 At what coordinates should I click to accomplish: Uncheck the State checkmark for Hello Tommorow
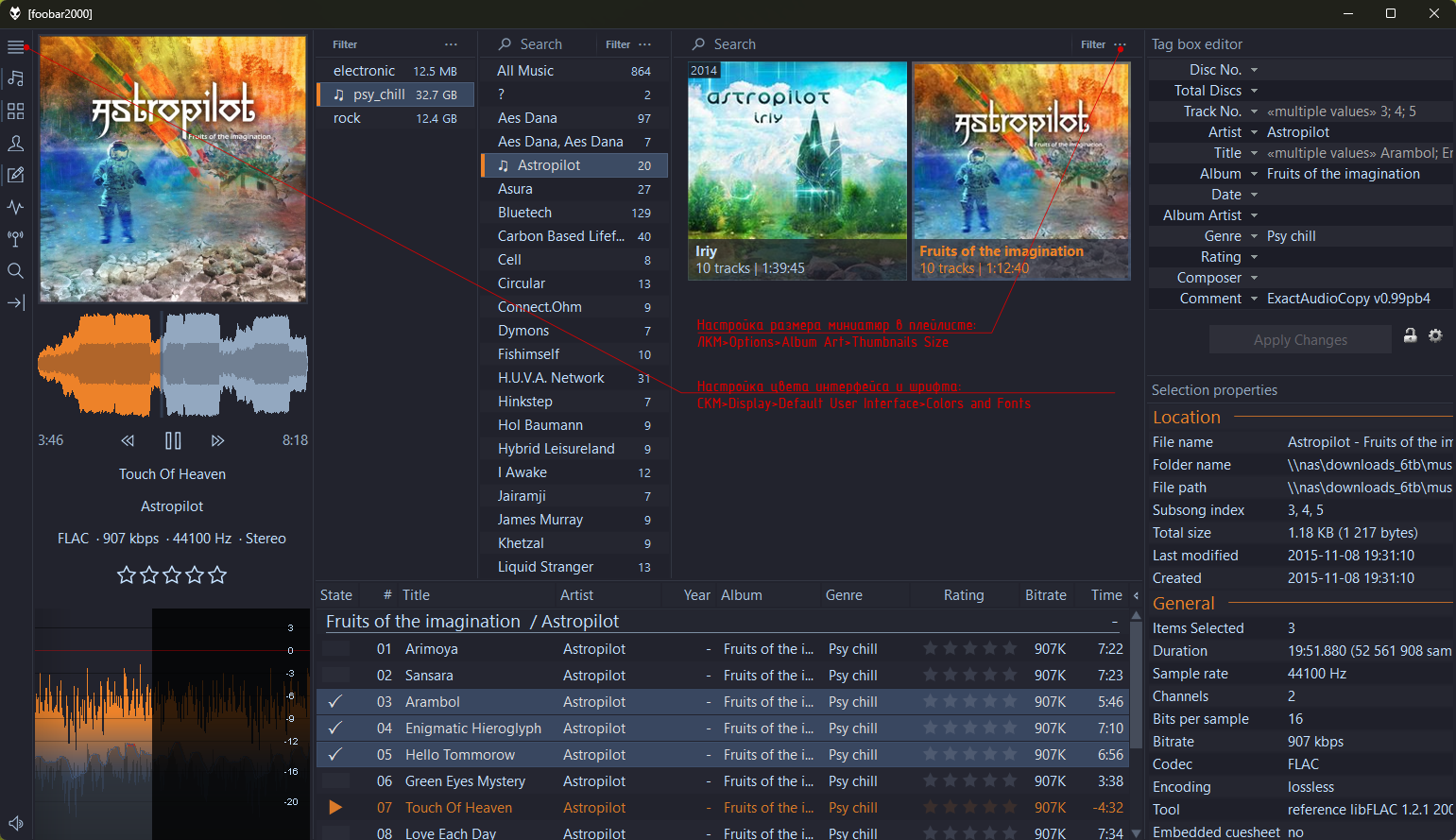click(335, 755)
